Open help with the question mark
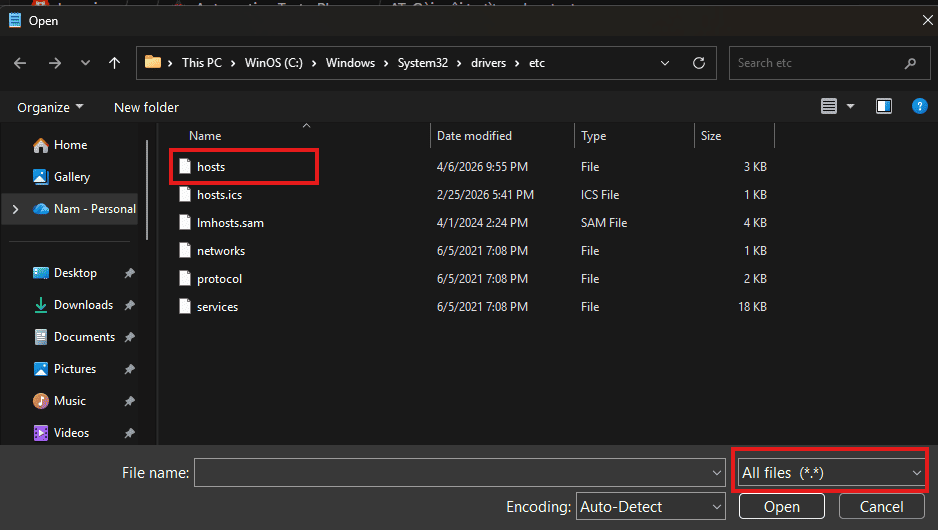 pyautogui.click(x=919, y=106)
